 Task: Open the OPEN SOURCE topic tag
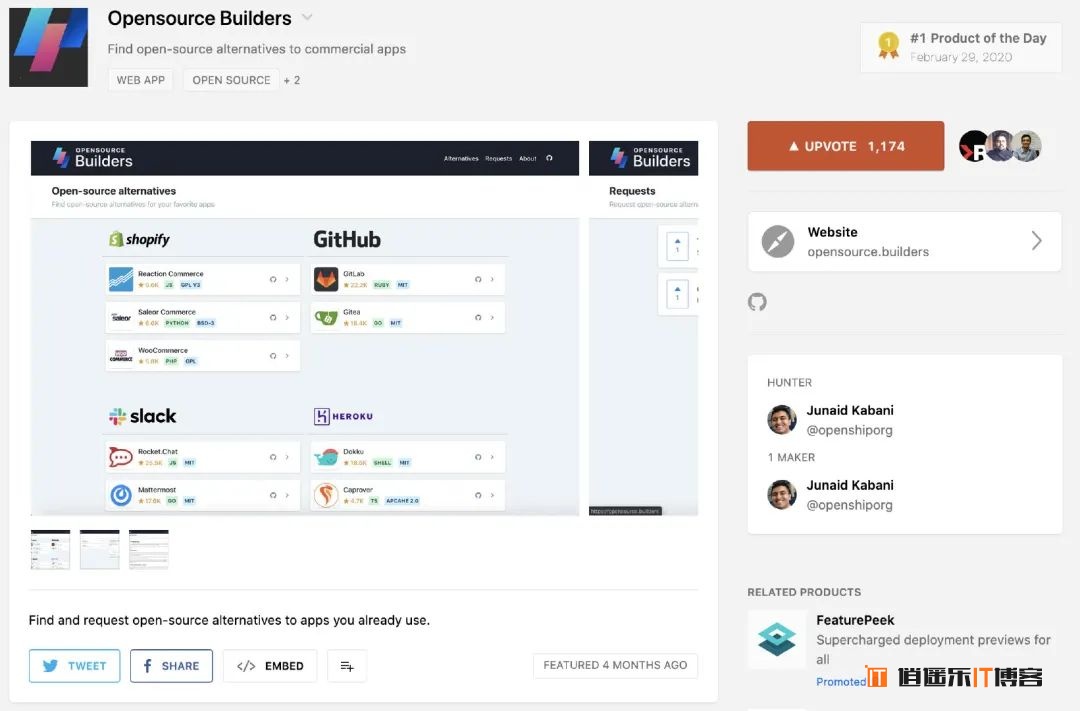pyautogui.click(x=231, y=80)
